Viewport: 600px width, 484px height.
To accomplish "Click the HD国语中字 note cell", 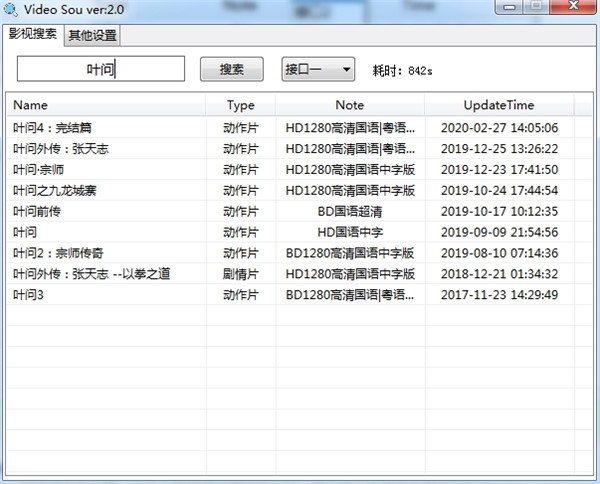I will 350,232.
